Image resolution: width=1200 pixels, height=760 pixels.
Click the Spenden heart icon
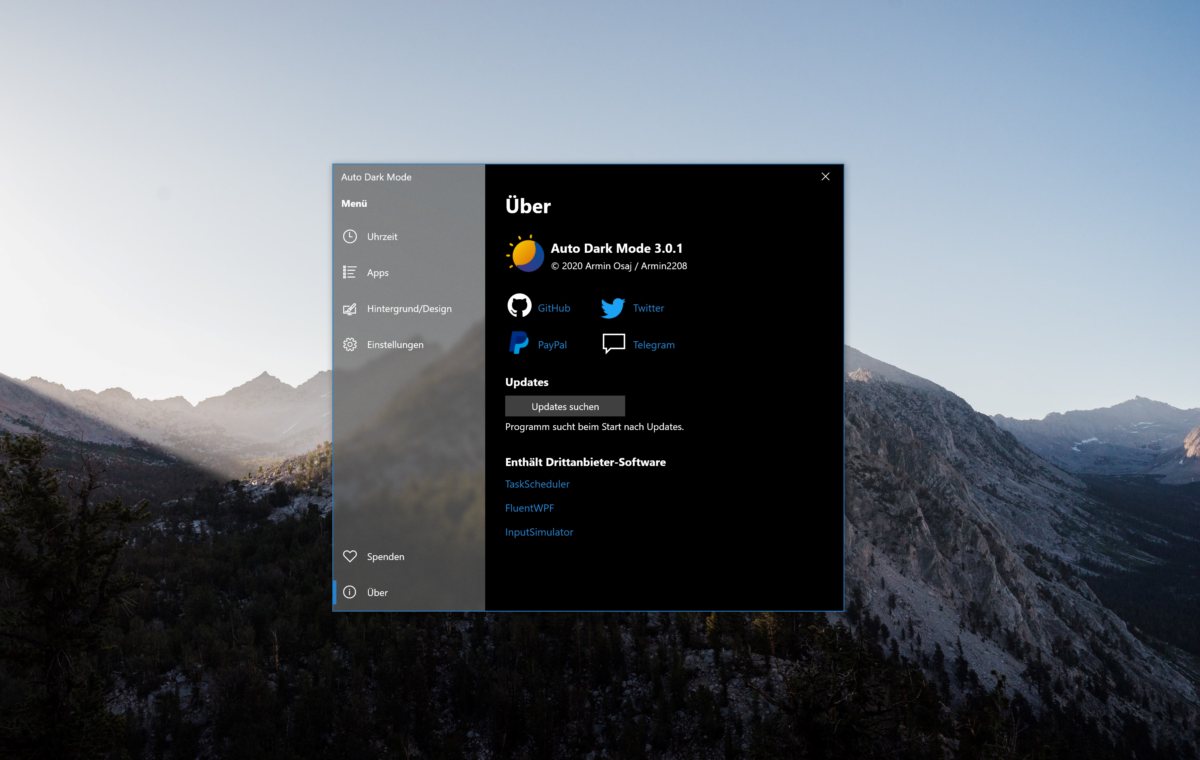(x=350, y=556)
